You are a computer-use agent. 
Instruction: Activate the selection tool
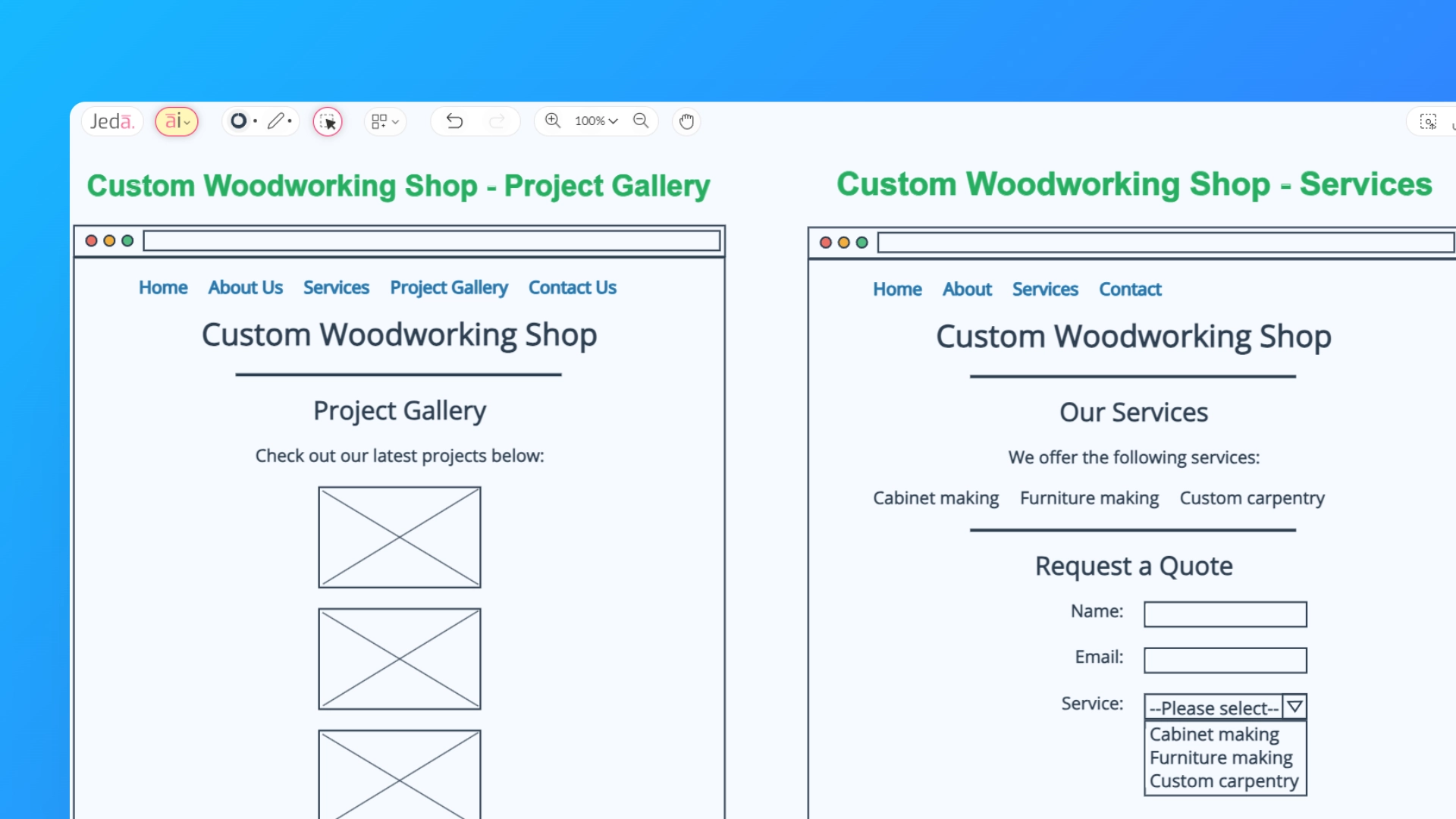coord(328,121)
